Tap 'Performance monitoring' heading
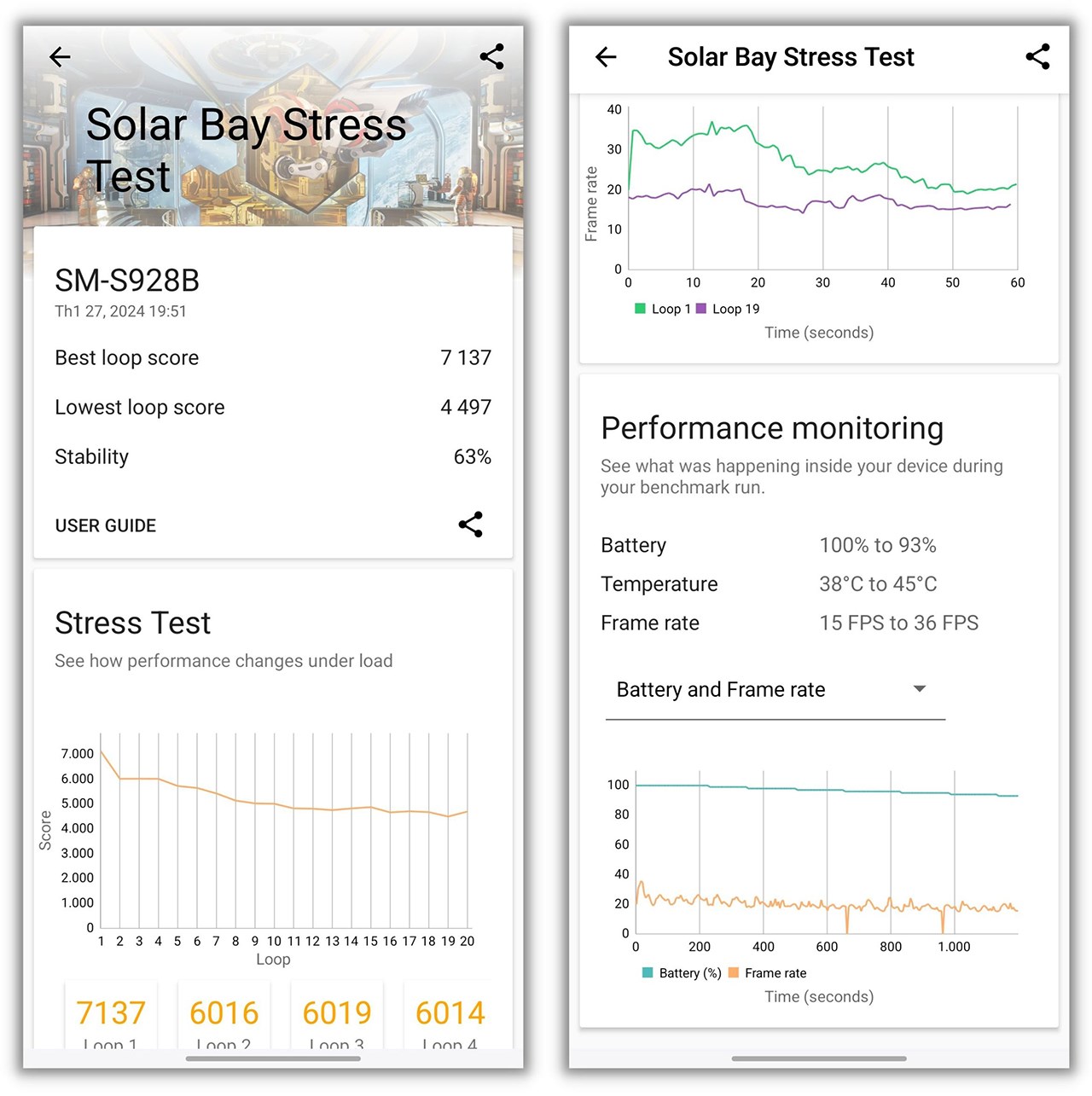 tap(772, 428)
